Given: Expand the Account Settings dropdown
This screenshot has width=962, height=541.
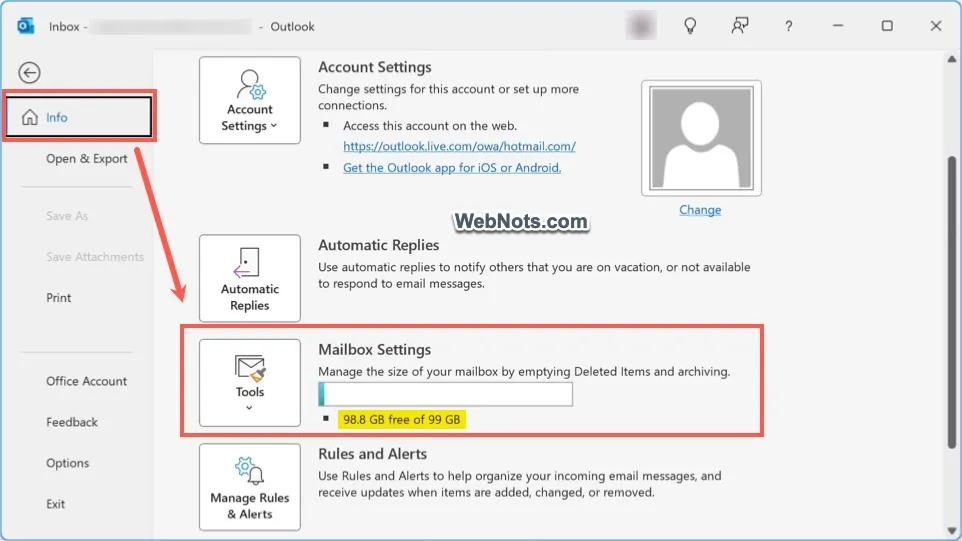Looking at the screenshot, I should 250,100.
